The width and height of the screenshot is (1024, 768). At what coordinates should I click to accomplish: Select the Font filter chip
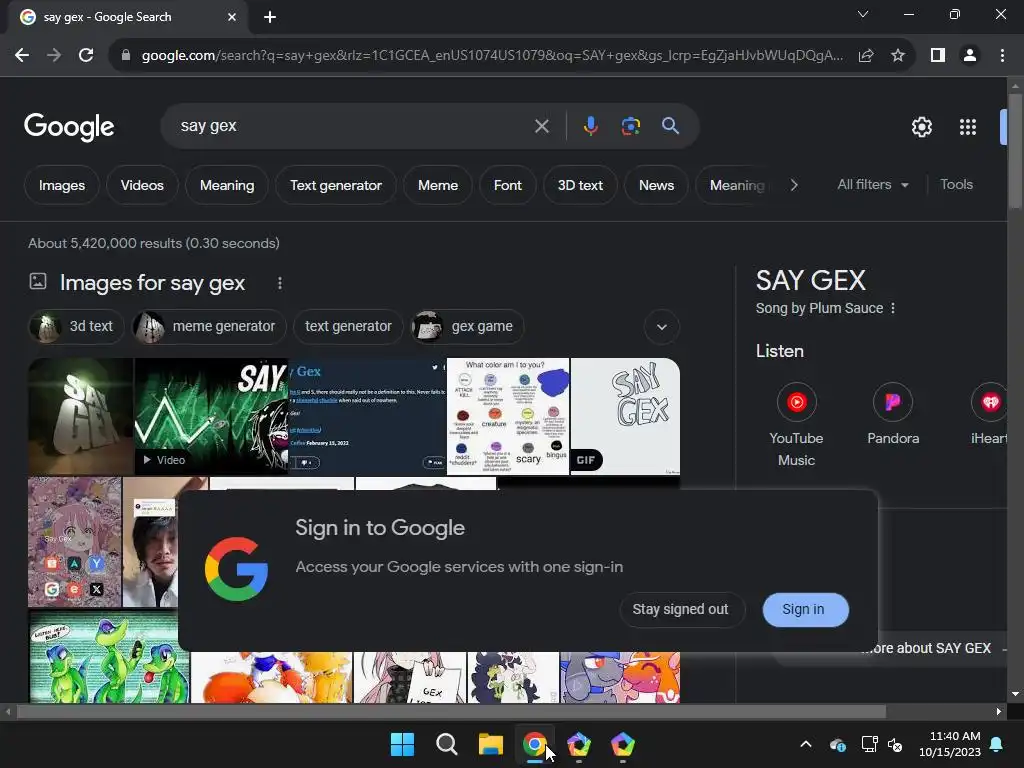pos(507,185)
